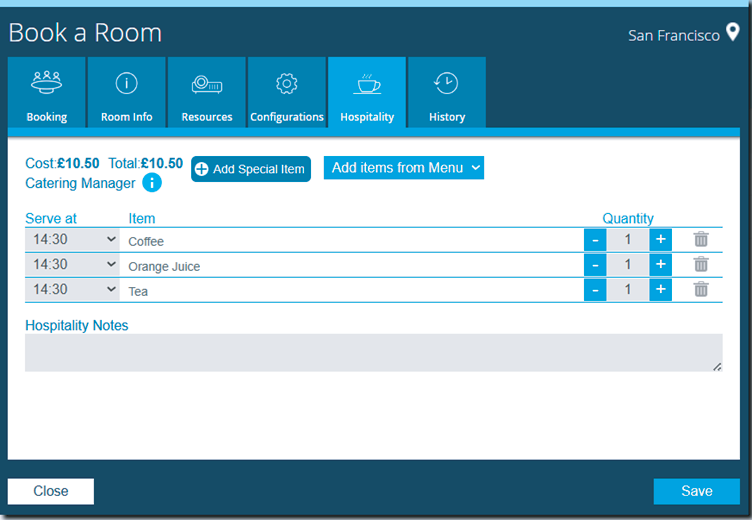Open Tea serve-at time dropdown
The height and width of the screenshot is (520, 752).
pos(73,290)
